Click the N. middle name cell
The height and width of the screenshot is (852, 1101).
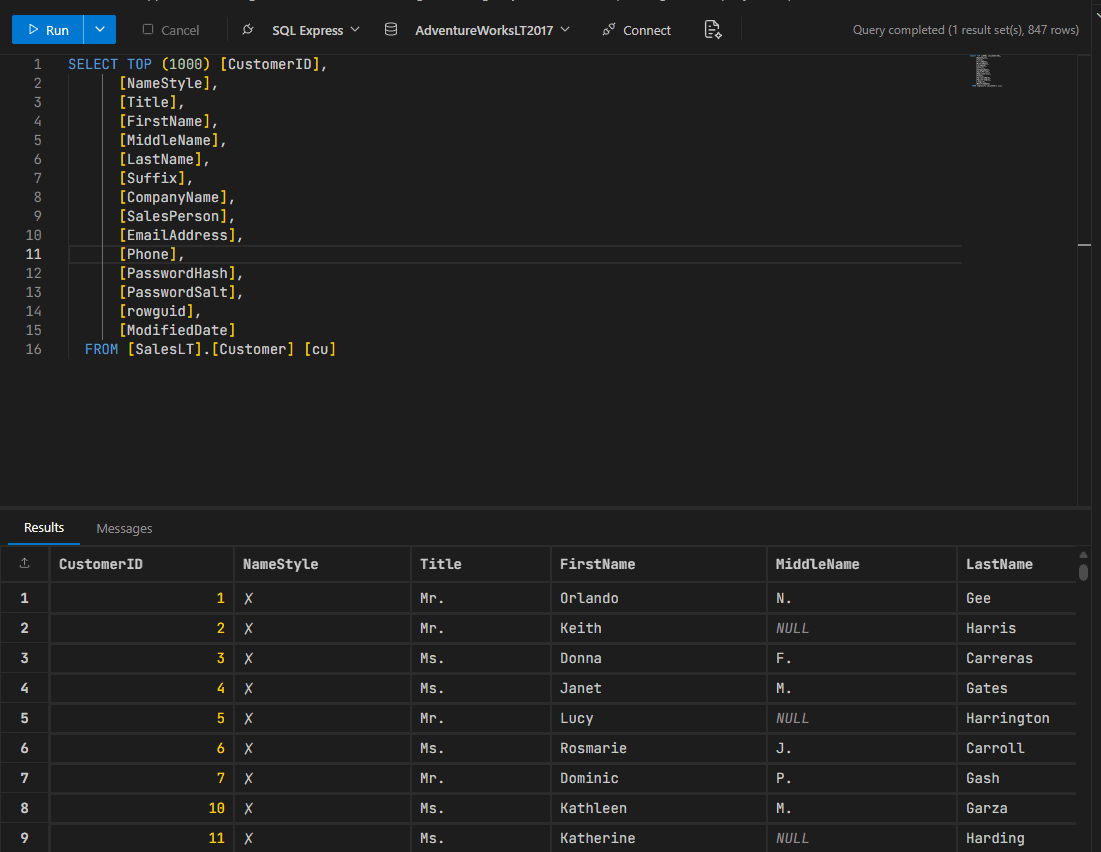point(862,598)
